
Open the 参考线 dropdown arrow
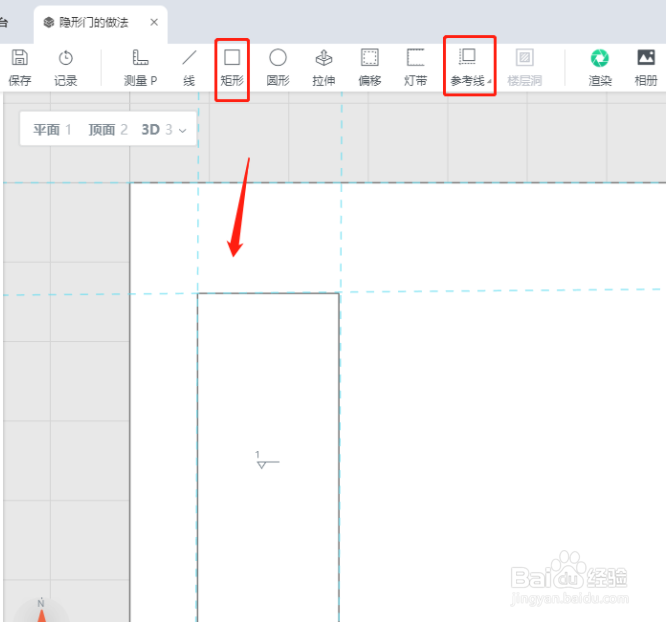489,81
